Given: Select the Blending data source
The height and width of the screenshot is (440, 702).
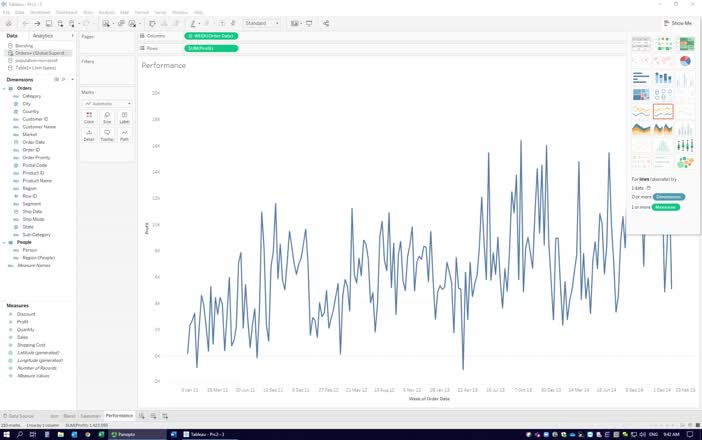Looking at the screenshot, I should (24, 45).
